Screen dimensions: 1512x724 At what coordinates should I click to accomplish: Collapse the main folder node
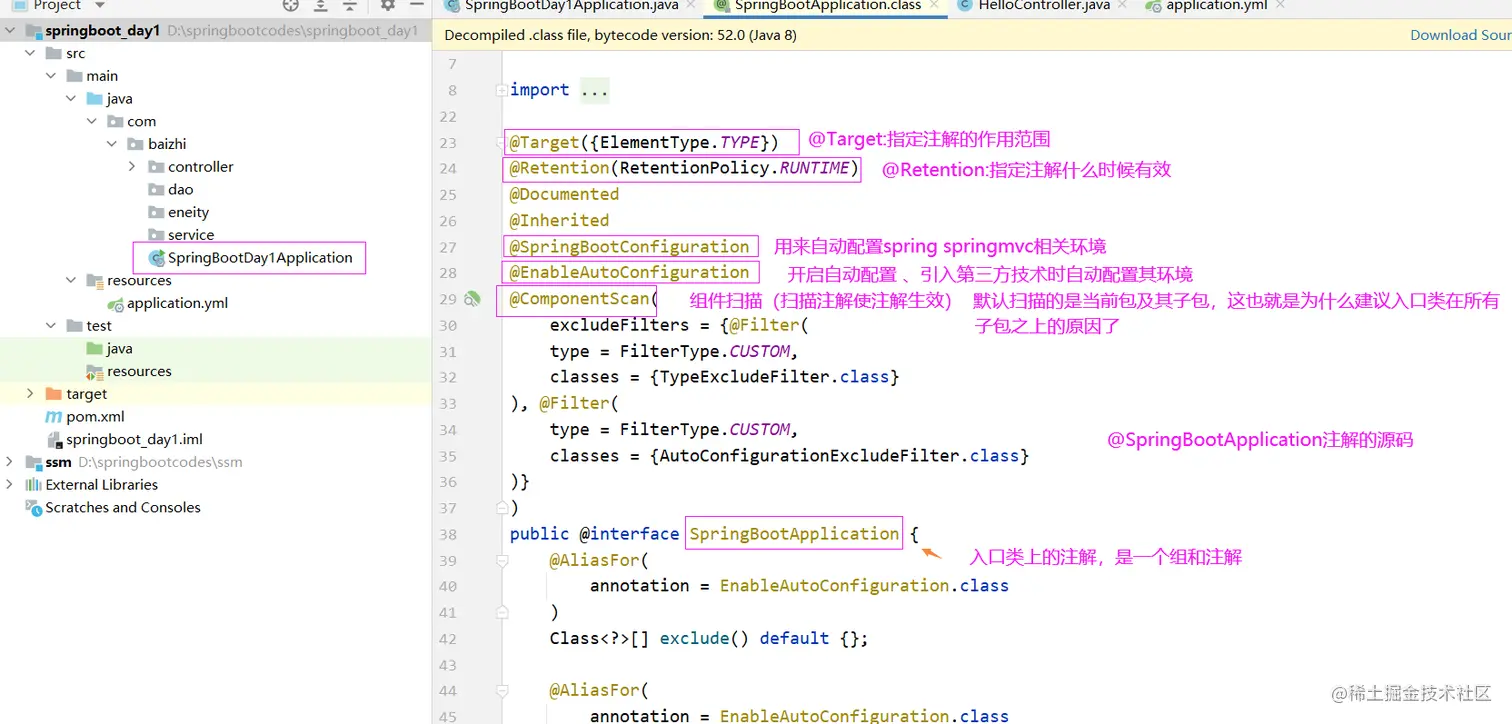51,76
